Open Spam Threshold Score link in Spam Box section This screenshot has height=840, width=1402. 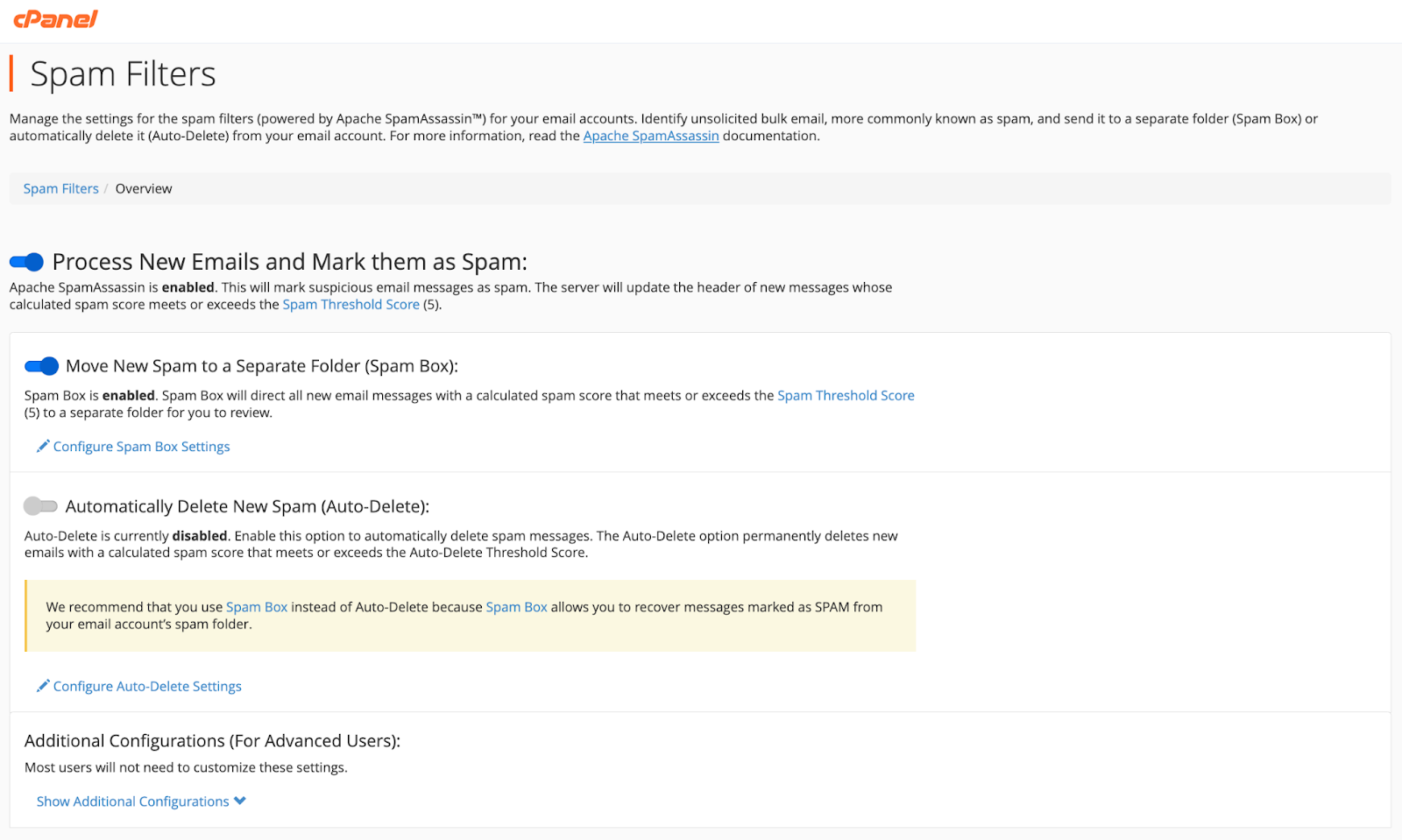coord(846,396)
